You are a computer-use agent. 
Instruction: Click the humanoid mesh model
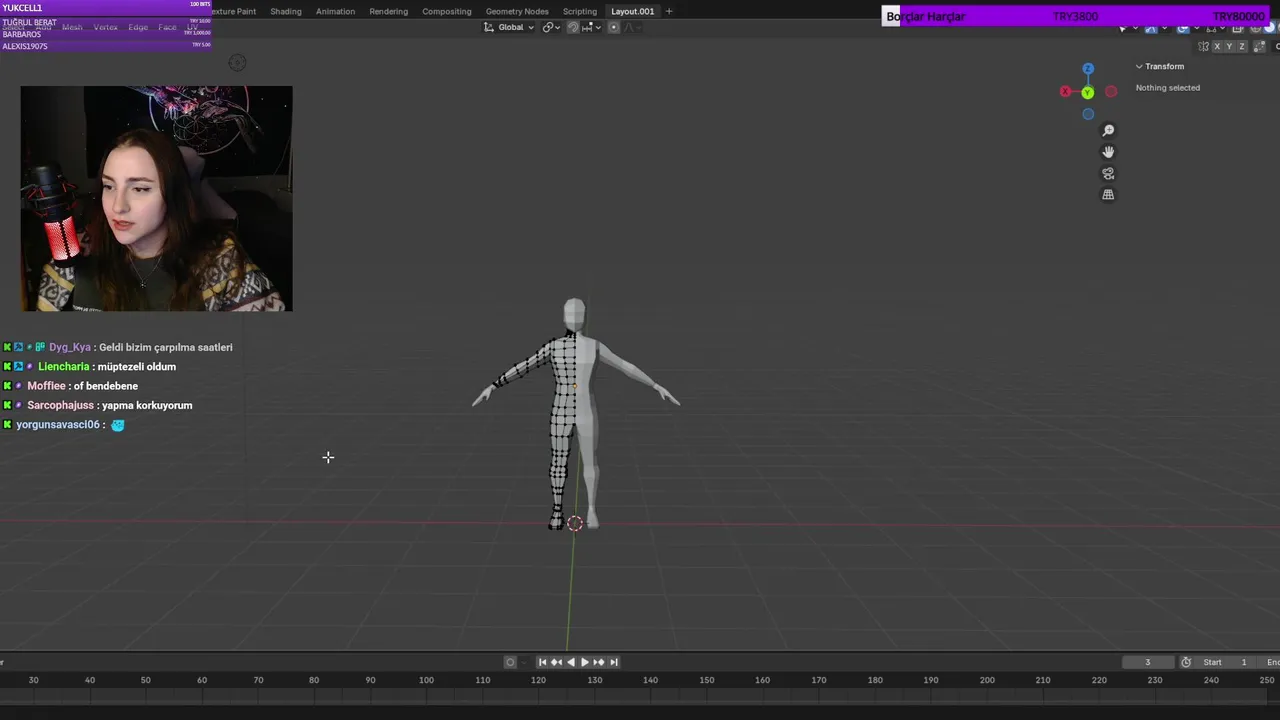pyautogui.click(x=575, y=412)
